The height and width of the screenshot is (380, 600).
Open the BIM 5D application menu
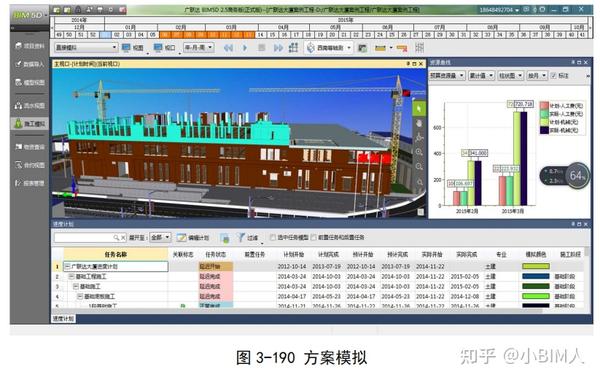click(x=30, y=15)
